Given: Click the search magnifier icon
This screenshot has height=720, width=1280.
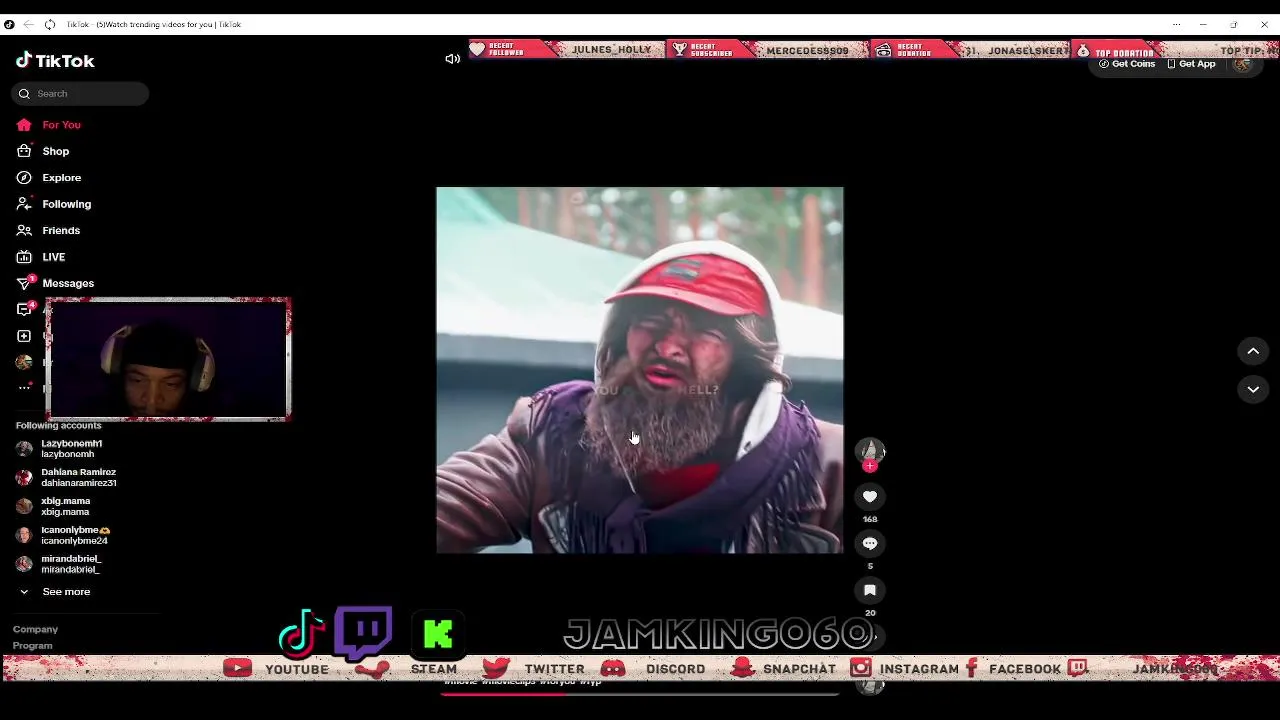Looking at the screenshot, I should tap(24, 94).
